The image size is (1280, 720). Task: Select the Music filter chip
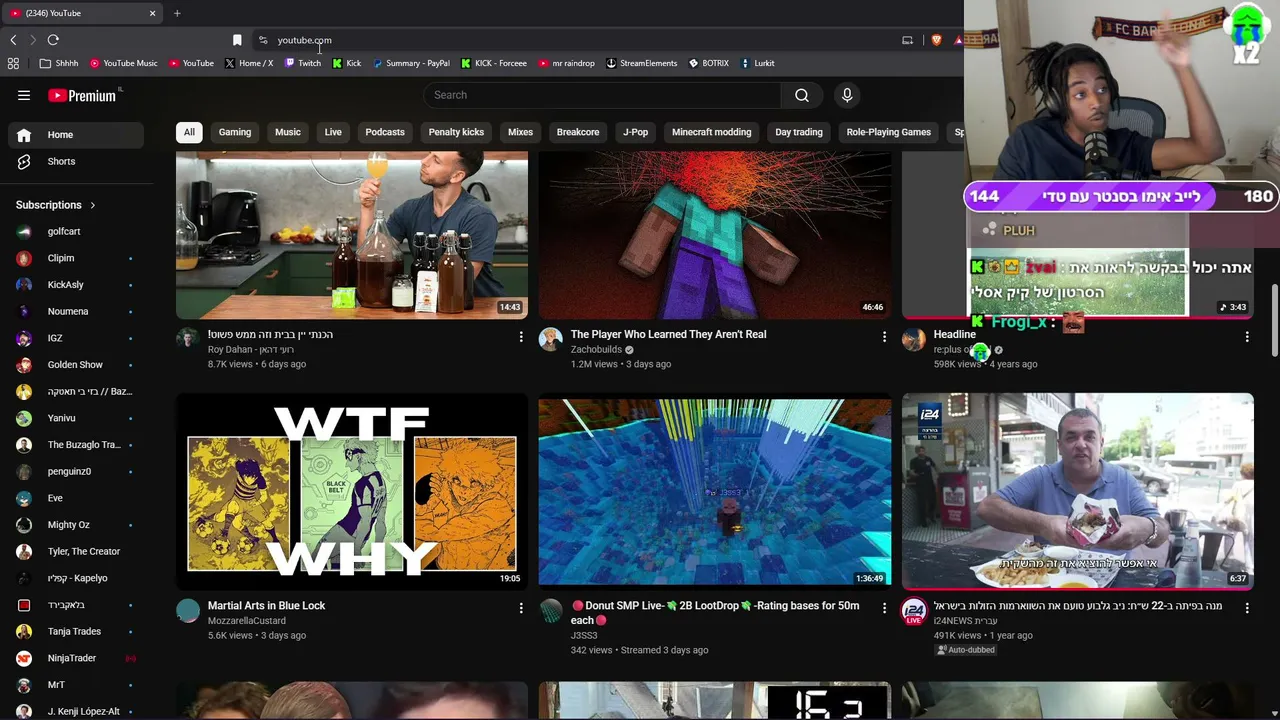(288, 132)
